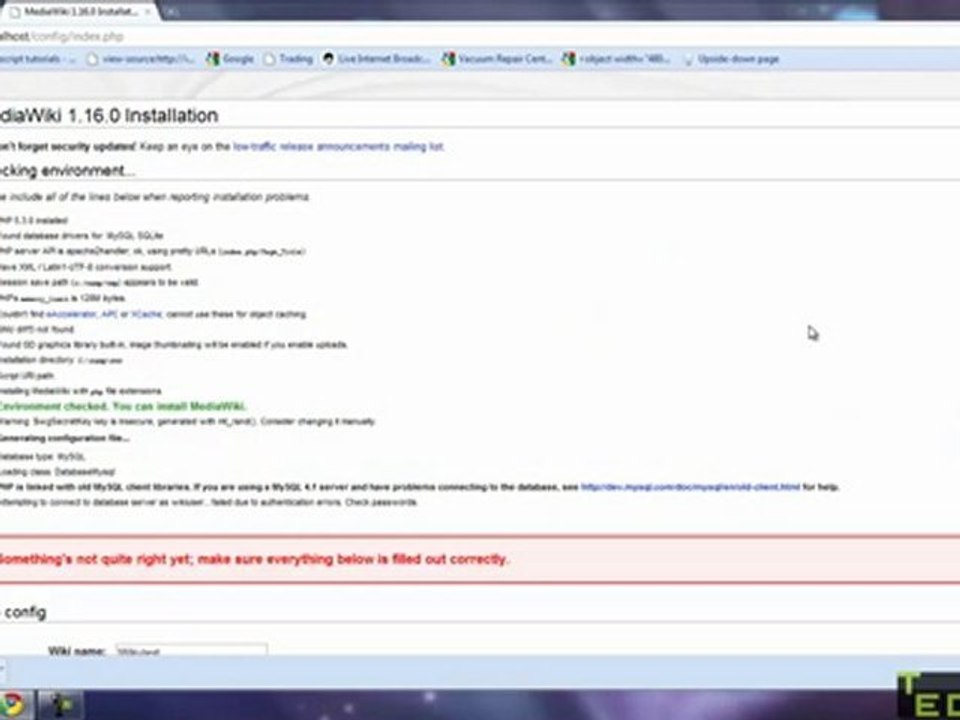Follow the low-traffic release announcements mailing list link
960x720 pixels.
point(338,147)
